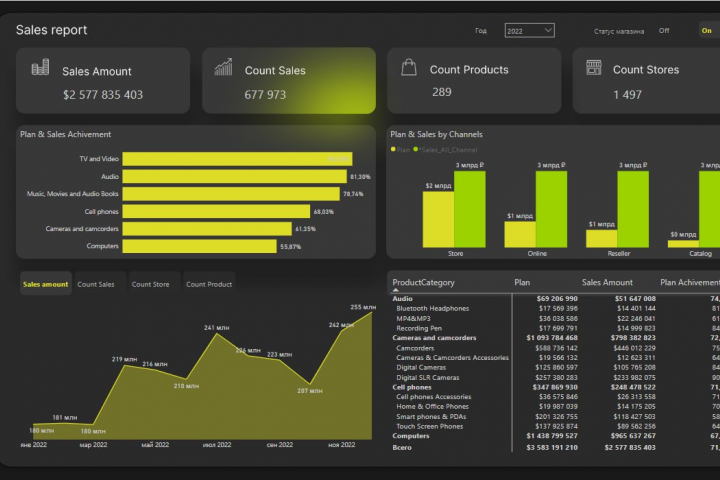720x480 pixels.
Task: Select the Cameras and camcorders table row
Action: click(x=556, y=338)
